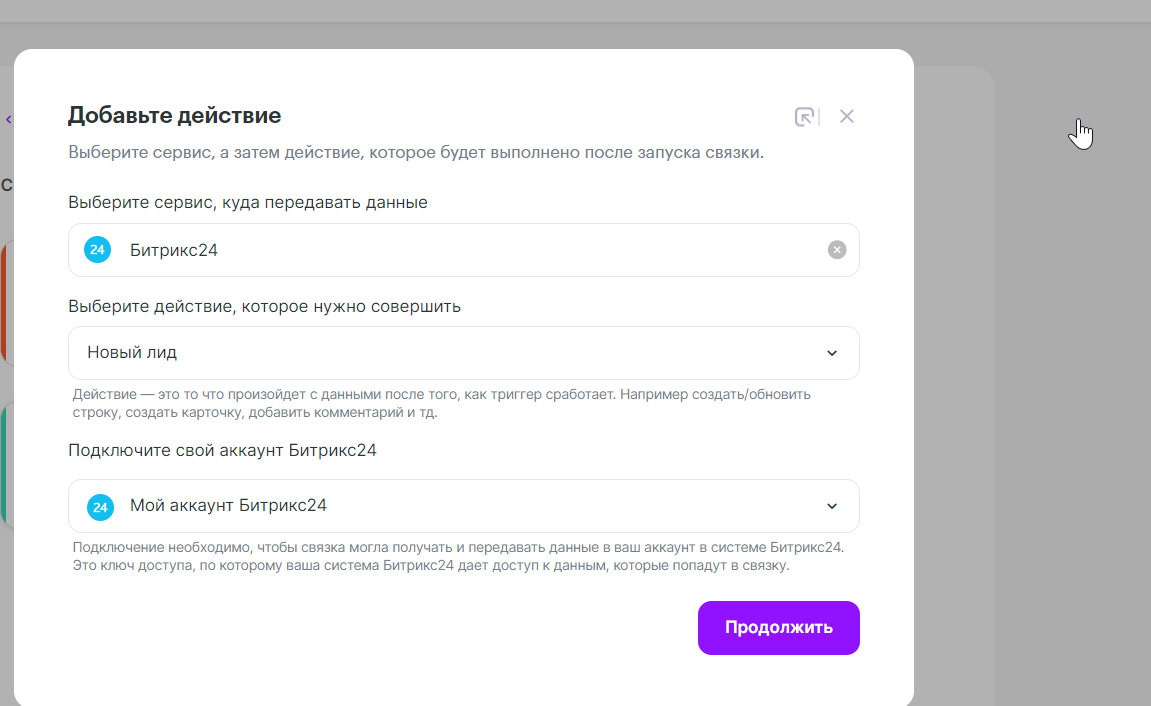Click the Подключите свой аккаунт Битрикс24 label
This screenshot has width=1151, height=706.
tap(222, 451)
